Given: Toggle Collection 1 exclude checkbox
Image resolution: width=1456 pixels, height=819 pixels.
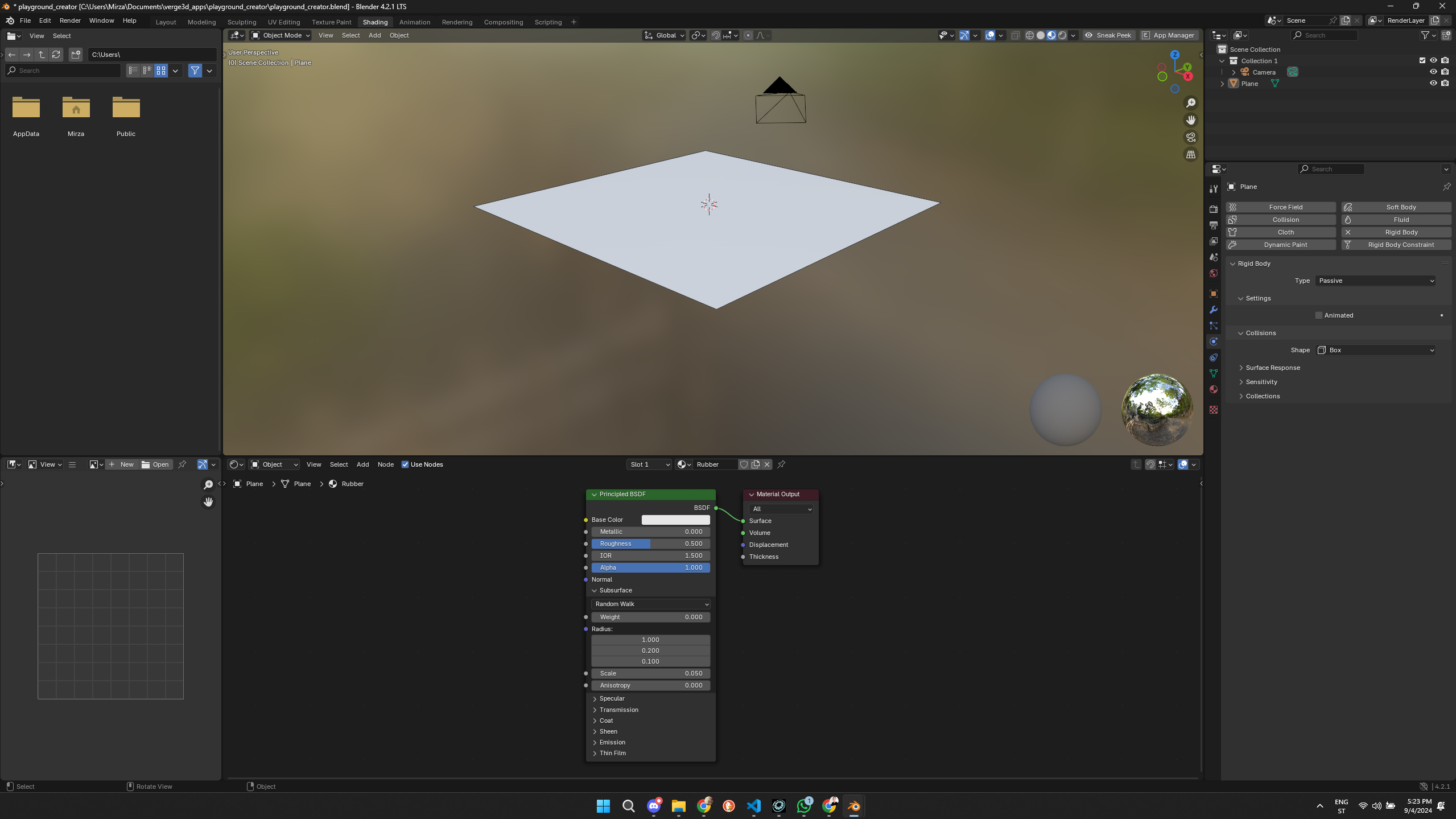Looking at the screenshot, I should point(1422,60).
